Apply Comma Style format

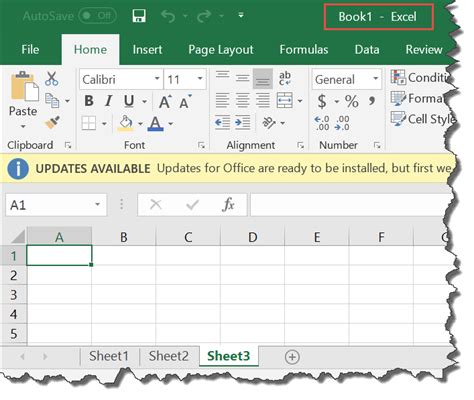tap(372, 101)
